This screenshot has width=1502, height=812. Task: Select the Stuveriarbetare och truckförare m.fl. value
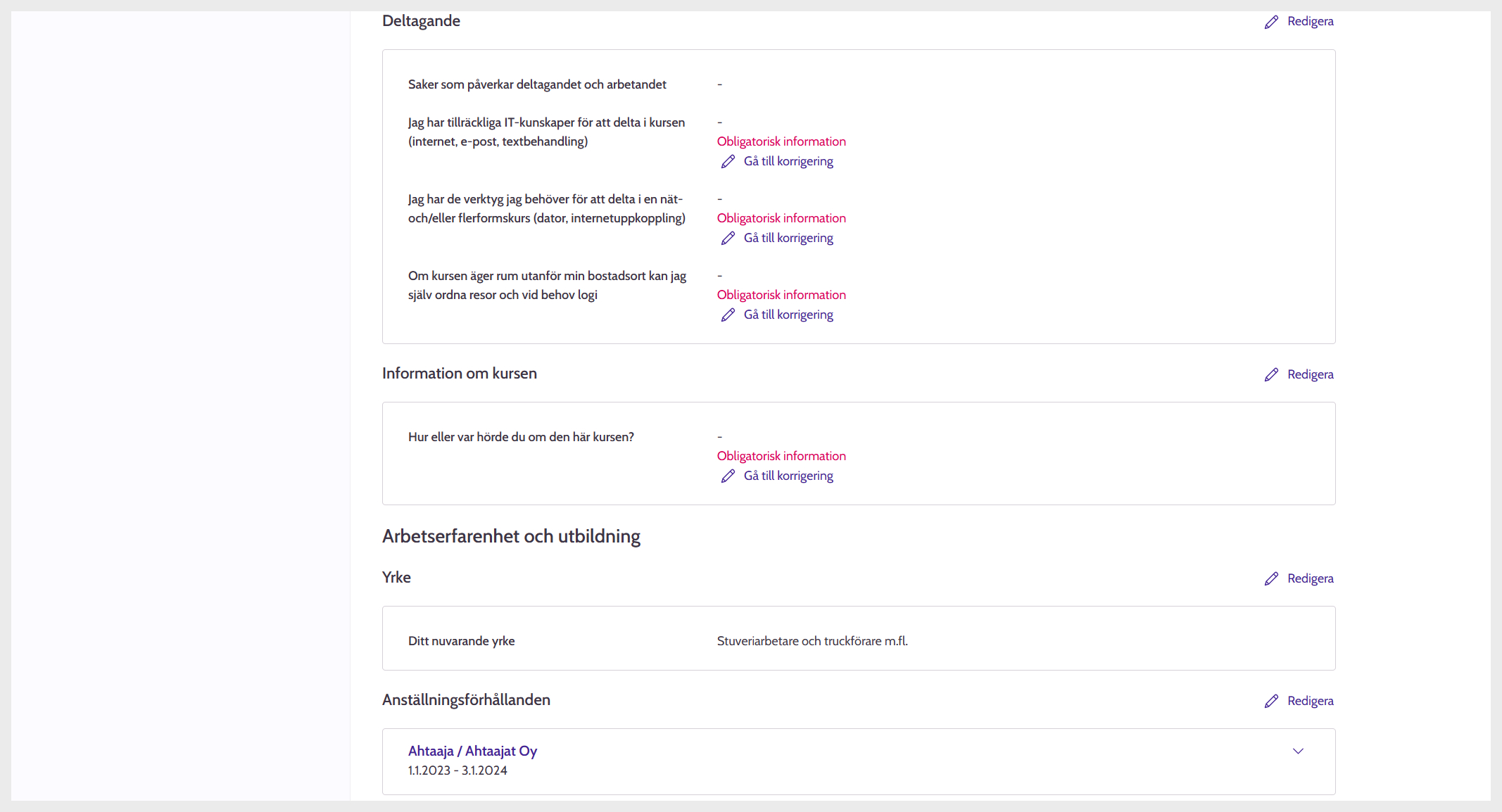coord(812,641)
